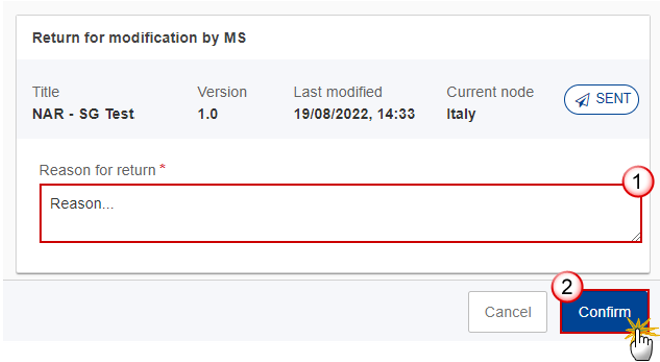The height and width of the screenshot is (362, 660).
Task: Focus the Reason for return text area
Action: tap(341, 213)
